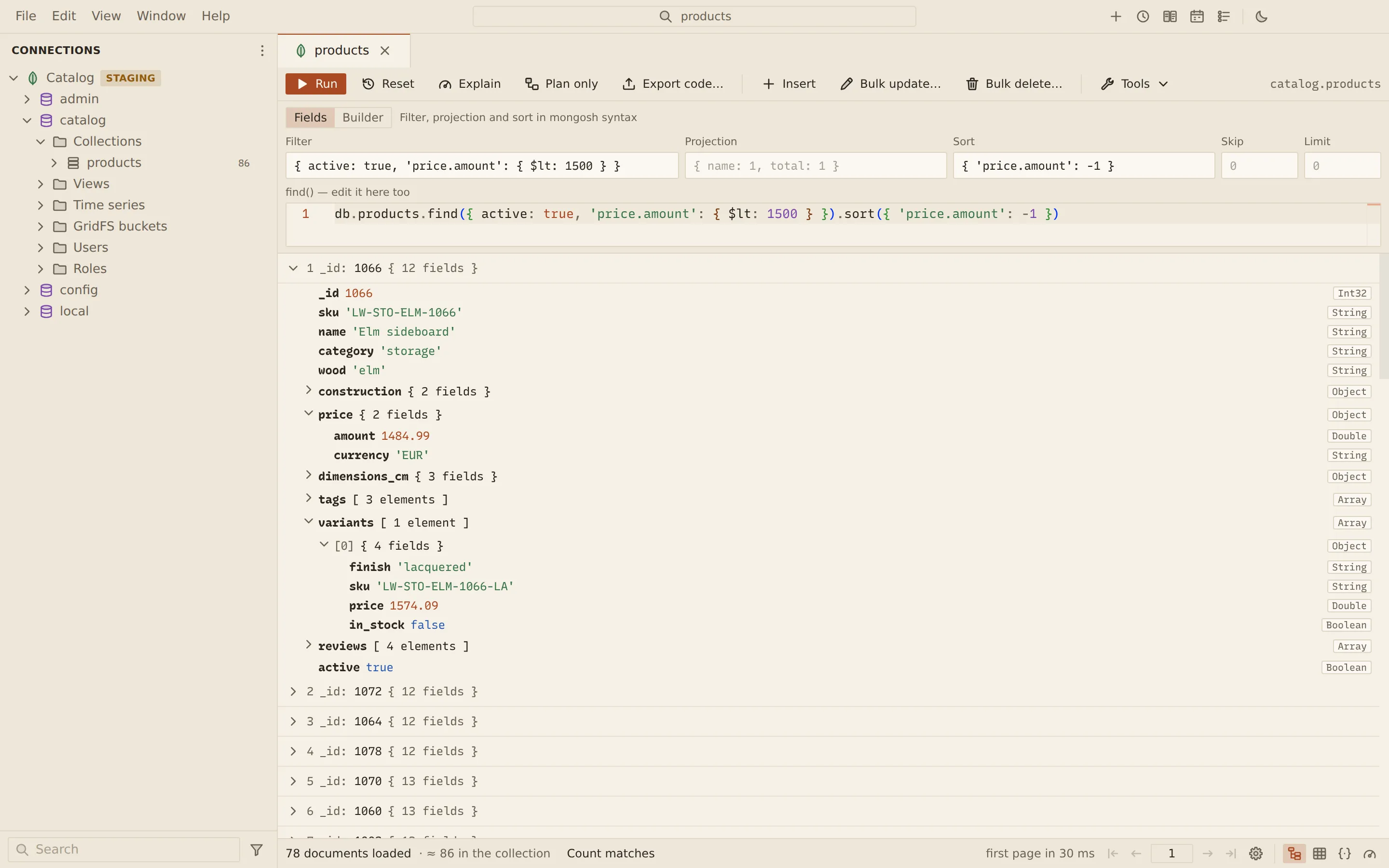Close the products tab
The height and width of the screenshot is (868, 1389).
tap(385, 51)
